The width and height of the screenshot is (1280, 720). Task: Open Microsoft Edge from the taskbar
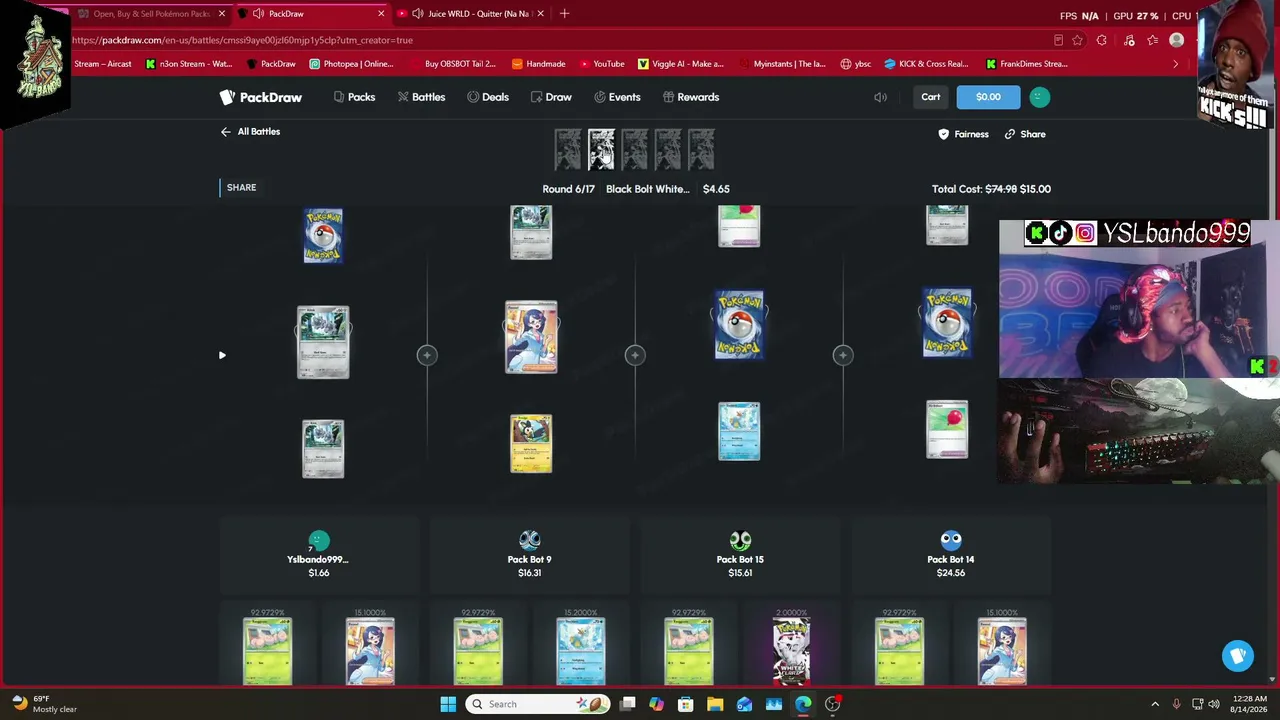(803, 704)
